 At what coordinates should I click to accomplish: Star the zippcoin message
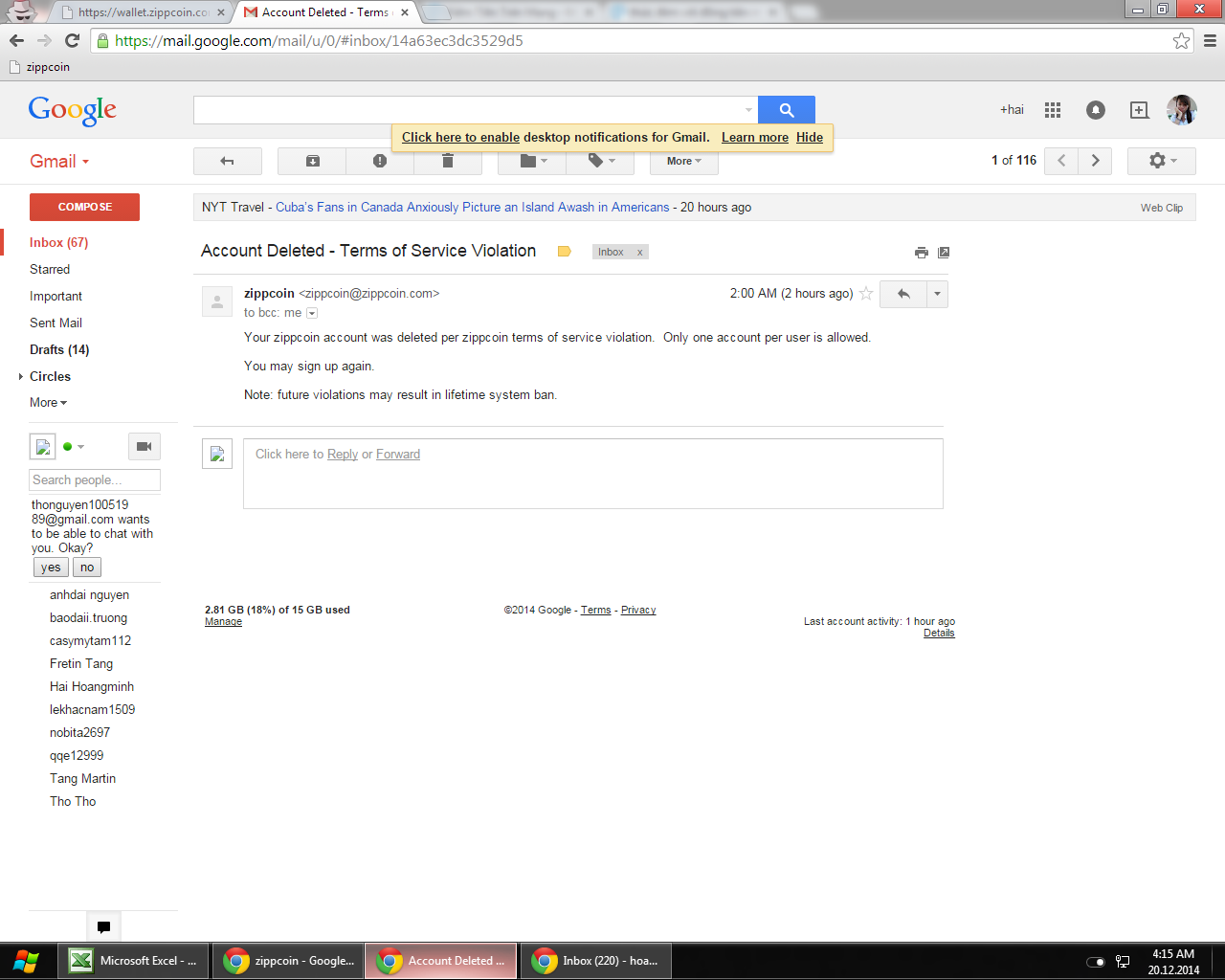(x=866, y=295)
